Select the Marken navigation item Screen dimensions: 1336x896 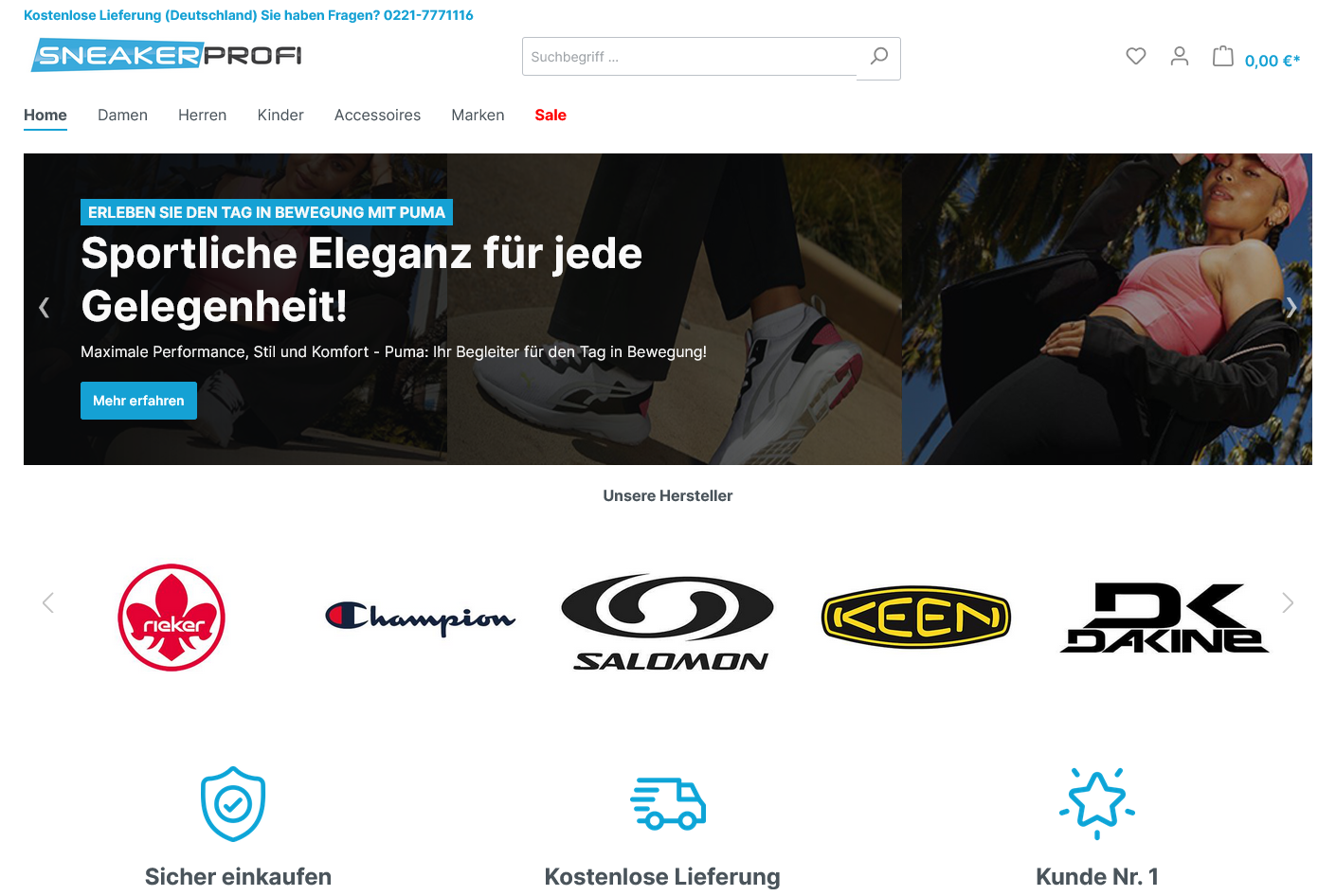click(x=478, y=115)
